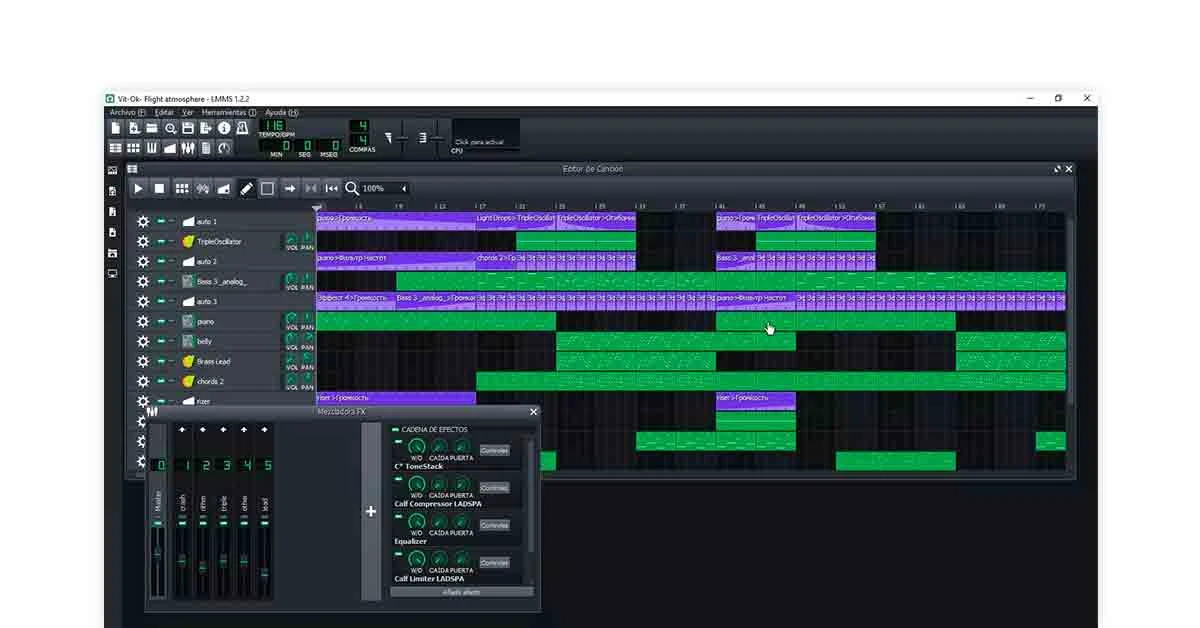The width and height of the screenshot is (1200, 628).
Task: Start playback in the Song Editor
Action: coord(138,188)
